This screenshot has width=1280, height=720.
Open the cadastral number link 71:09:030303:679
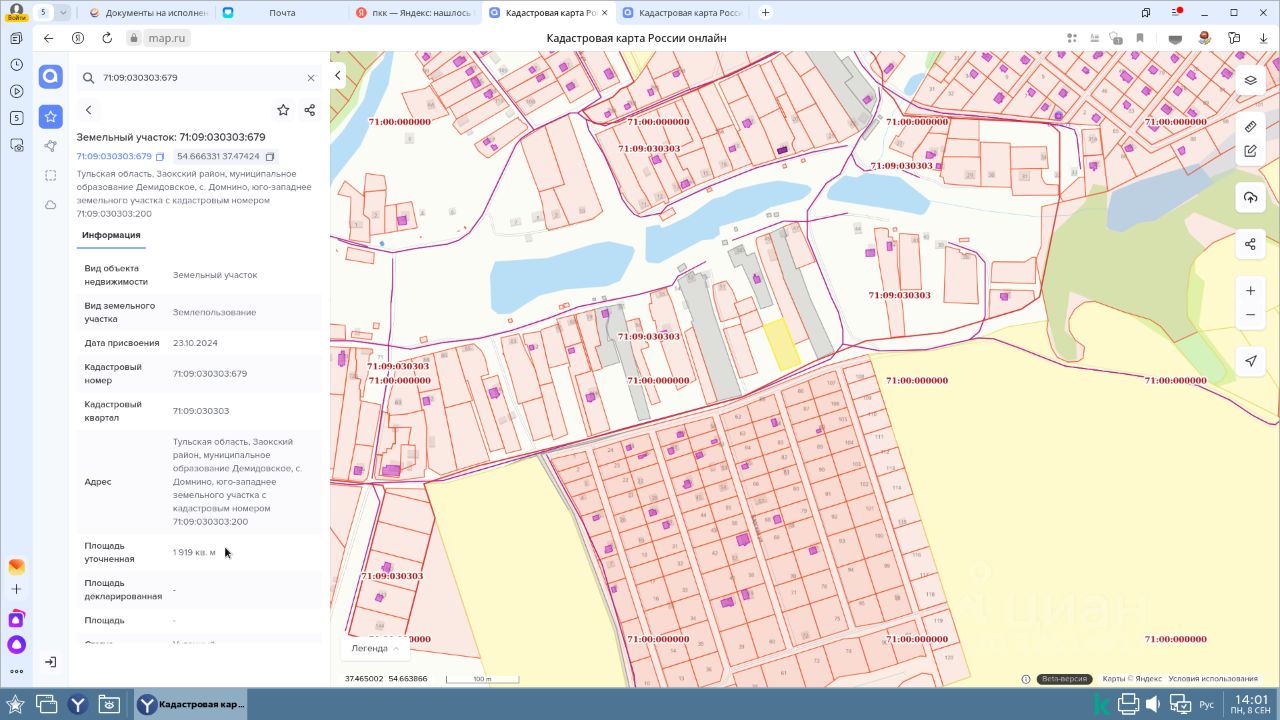point(114,157)
